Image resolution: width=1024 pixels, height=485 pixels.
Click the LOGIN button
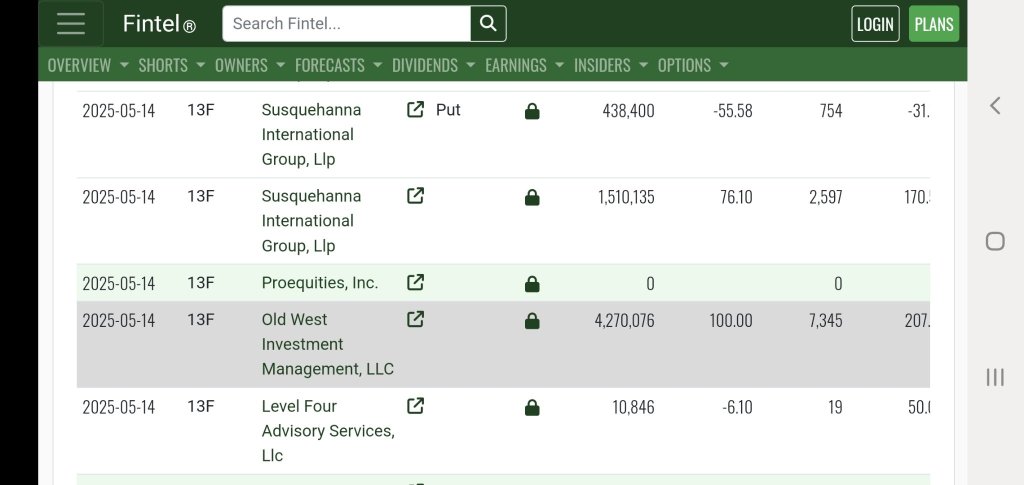tap(875, 24)
